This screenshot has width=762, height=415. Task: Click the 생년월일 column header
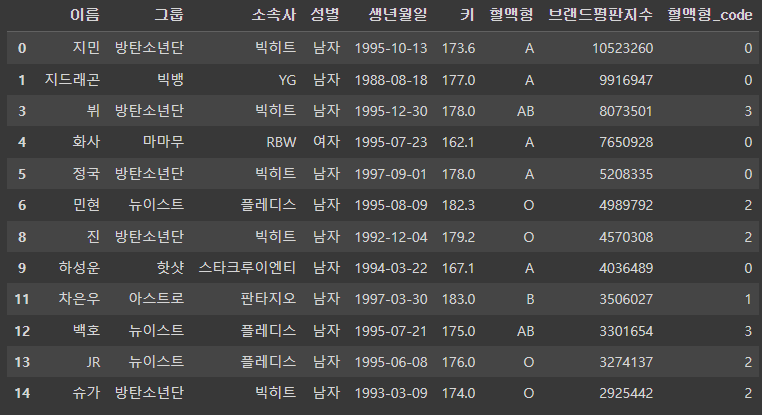tap(398, 15)
